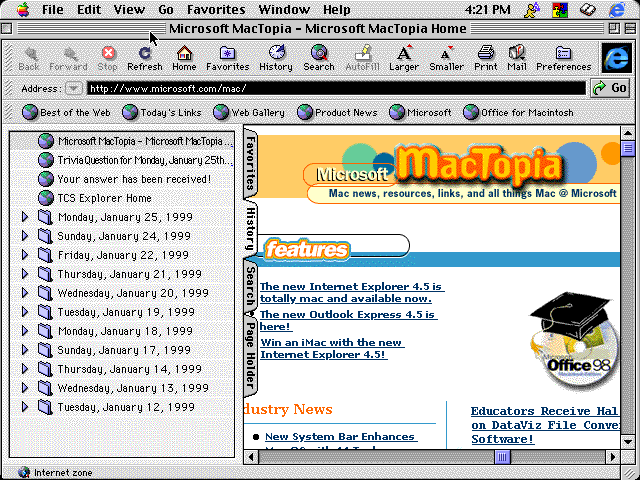Click the book icon in the menu bar
Screen dimensions: 640x480
click(x=588, y=9)
